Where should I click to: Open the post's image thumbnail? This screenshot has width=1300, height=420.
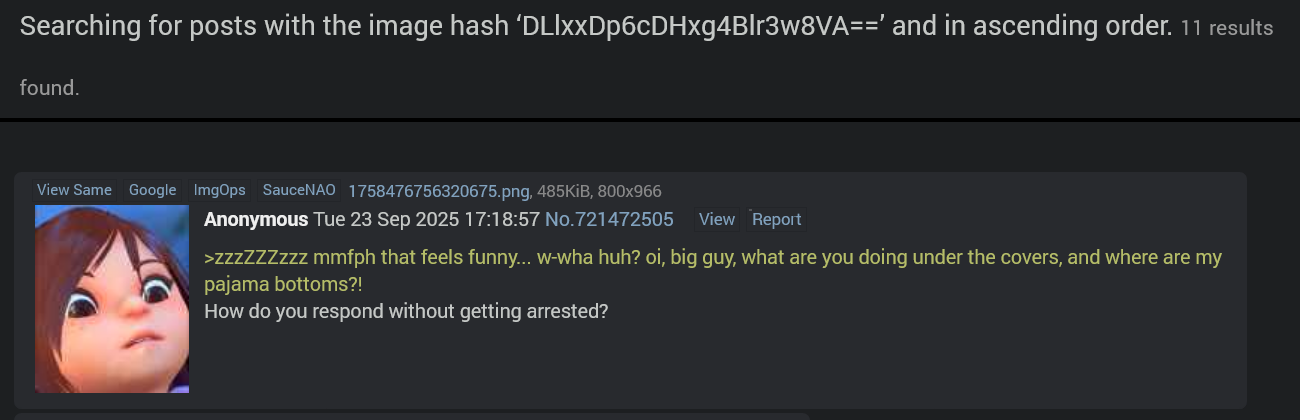pos(112,299)
